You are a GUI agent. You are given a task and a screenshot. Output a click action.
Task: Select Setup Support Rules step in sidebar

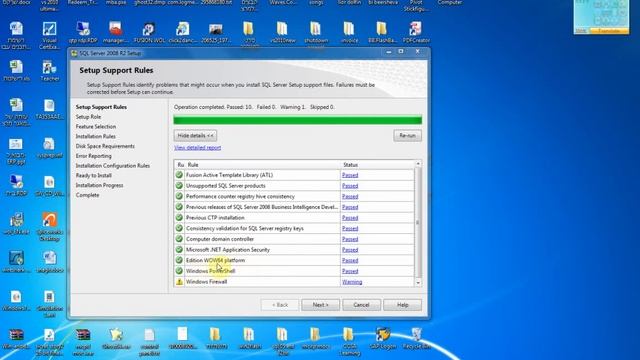click(101, 107)
